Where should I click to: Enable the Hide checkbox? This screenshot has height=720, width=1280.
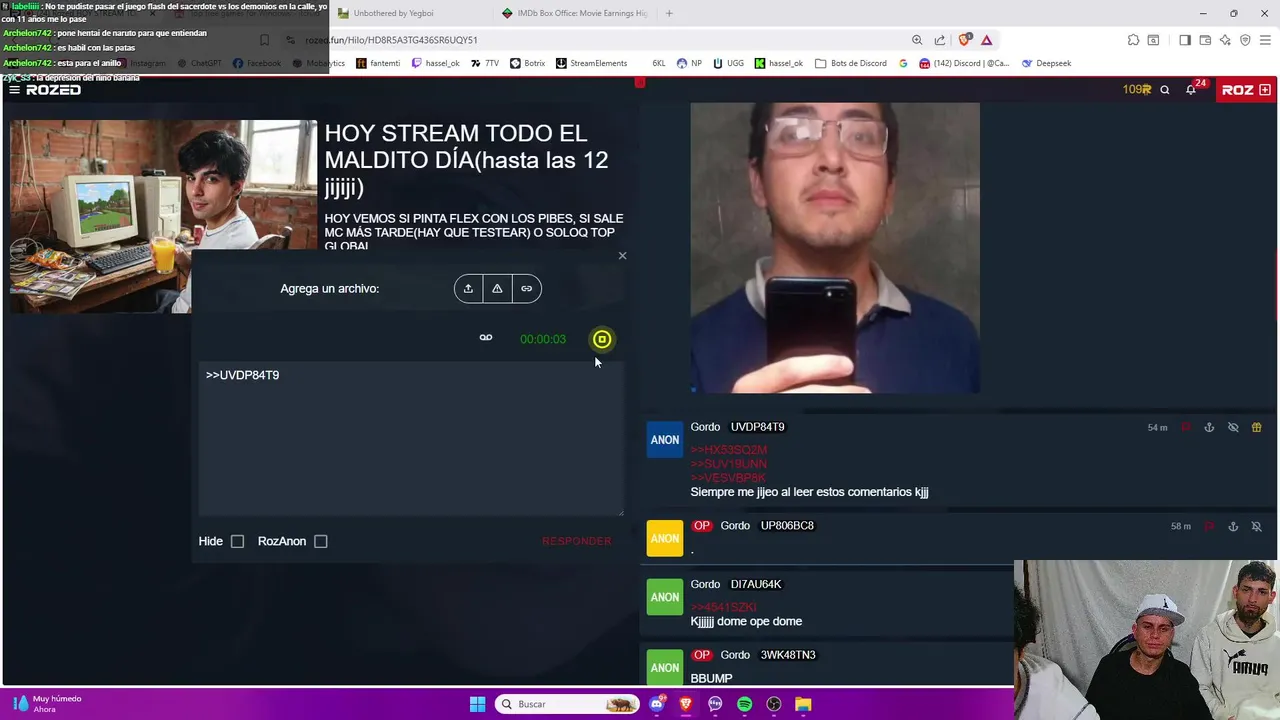coord(237,541)
